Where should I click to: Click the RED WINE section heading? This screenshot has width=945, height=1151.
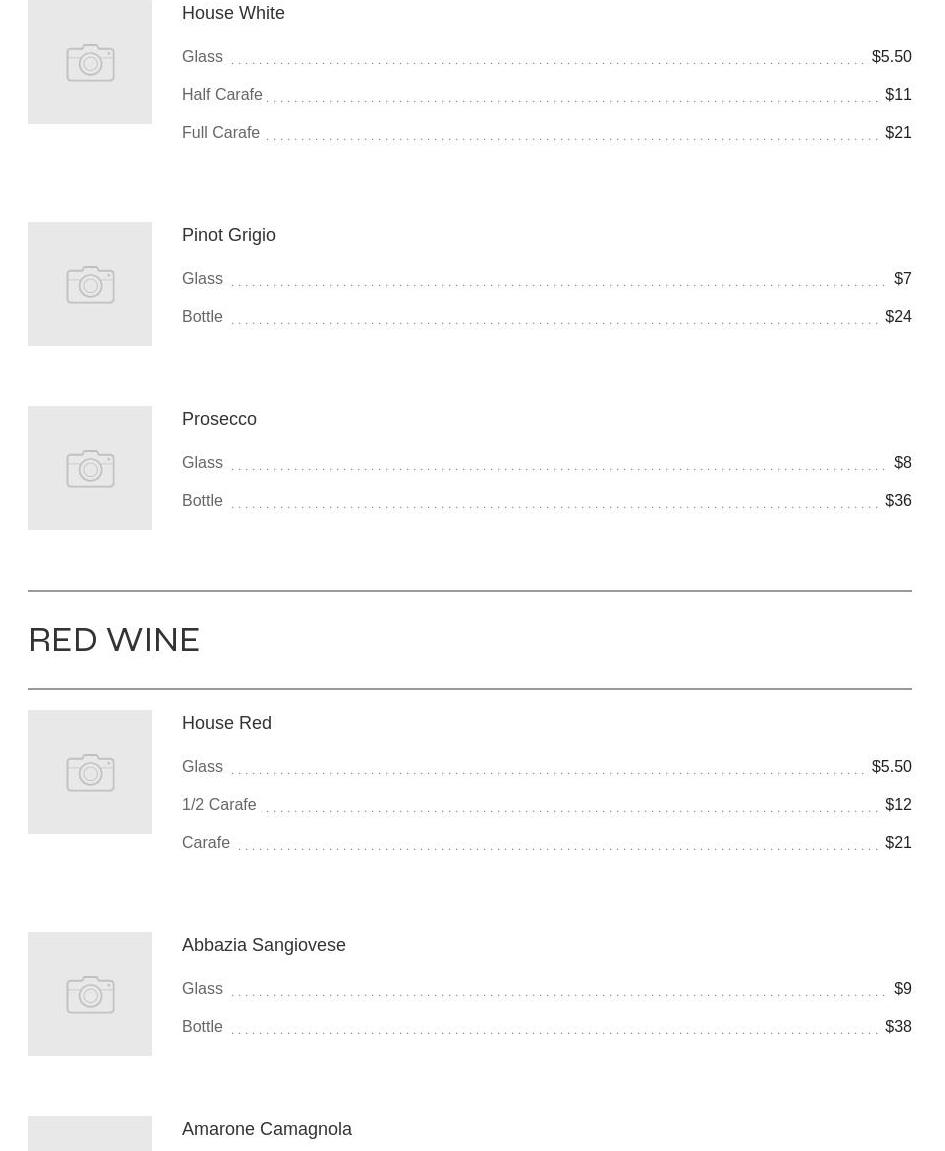[114, 640]
